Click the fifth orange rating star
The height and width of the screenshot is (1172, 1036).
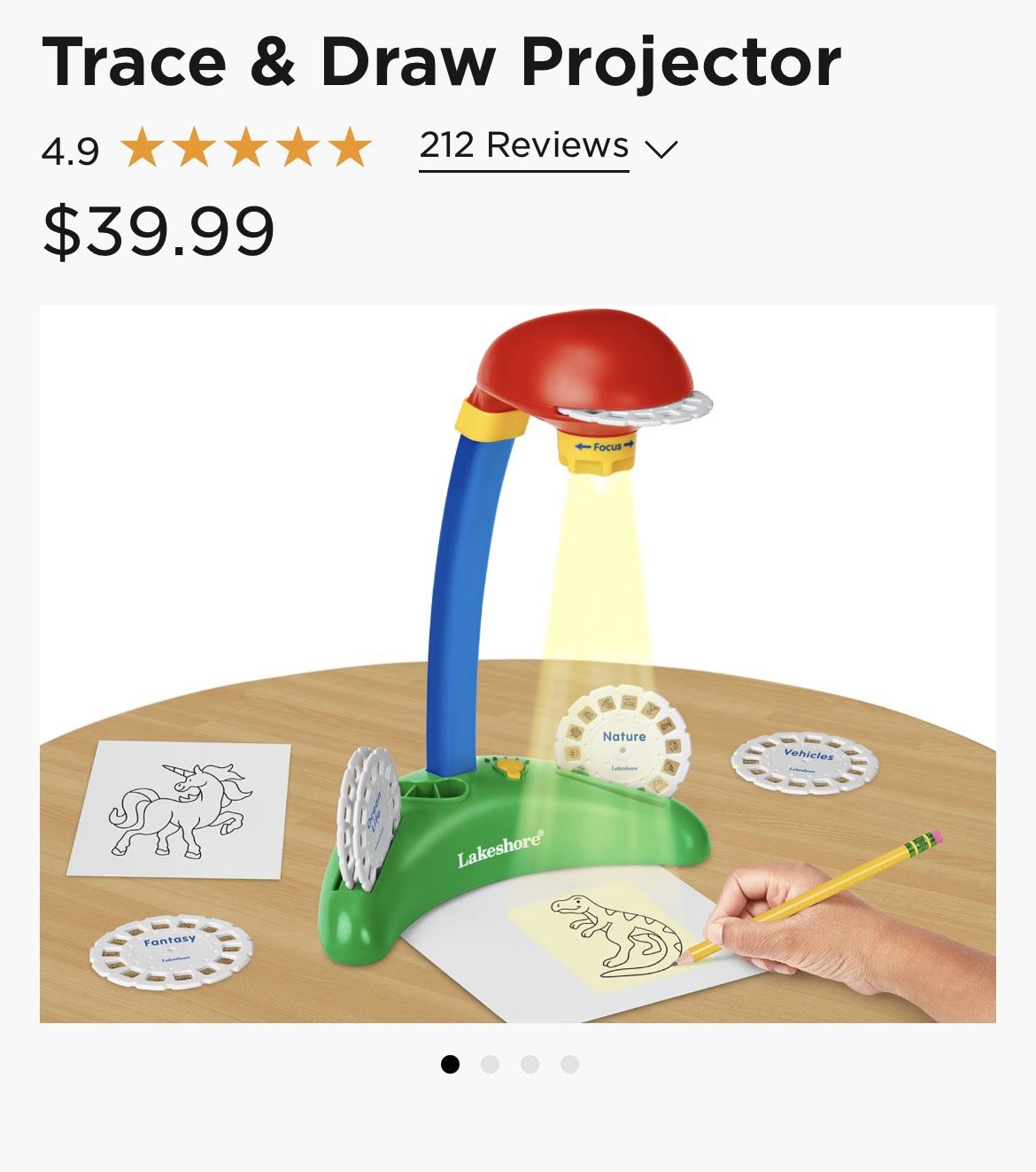pos(351,148)
